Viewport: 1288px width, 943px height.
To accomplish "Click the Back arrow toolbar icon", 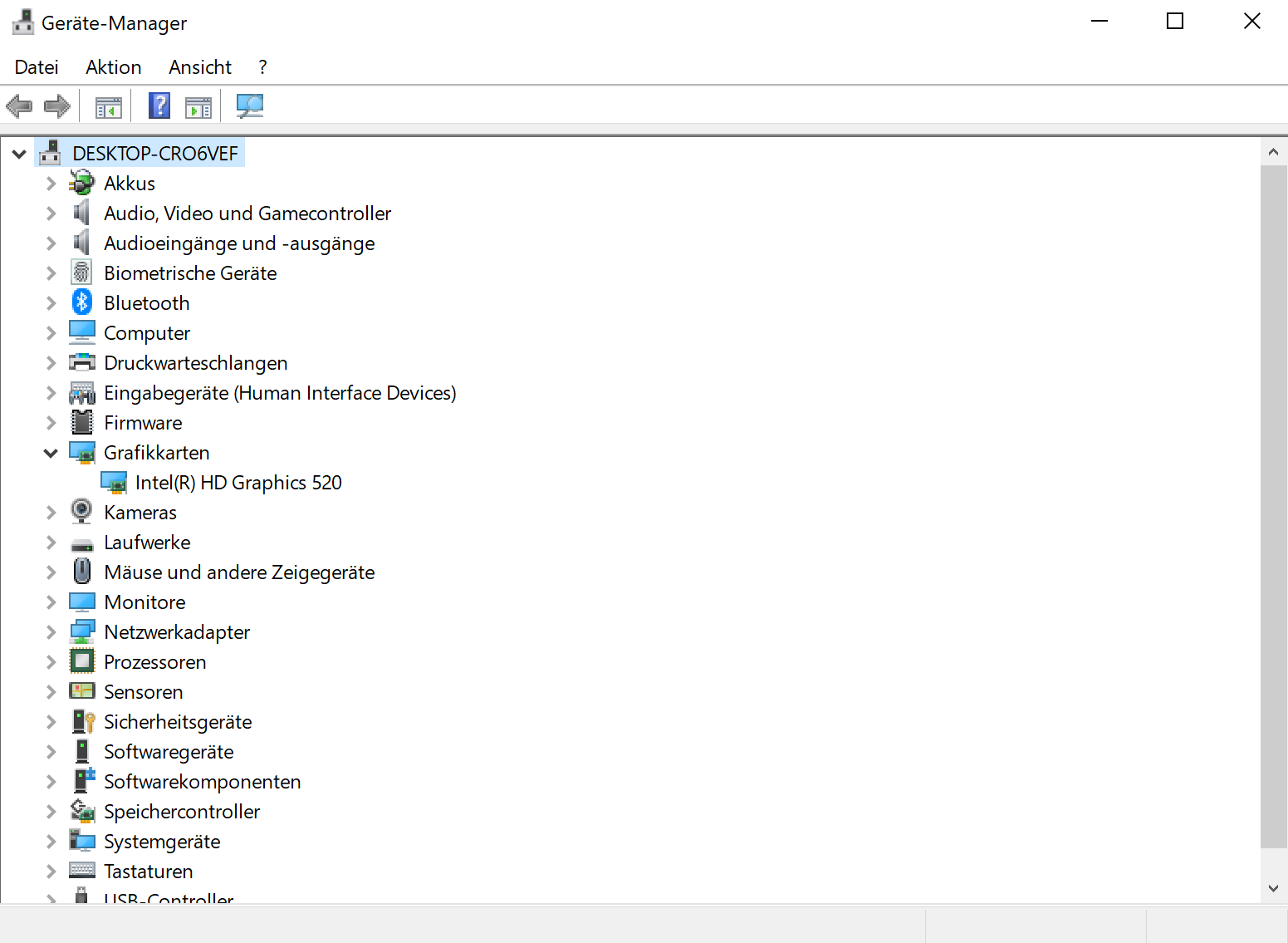I will (19, 106).
